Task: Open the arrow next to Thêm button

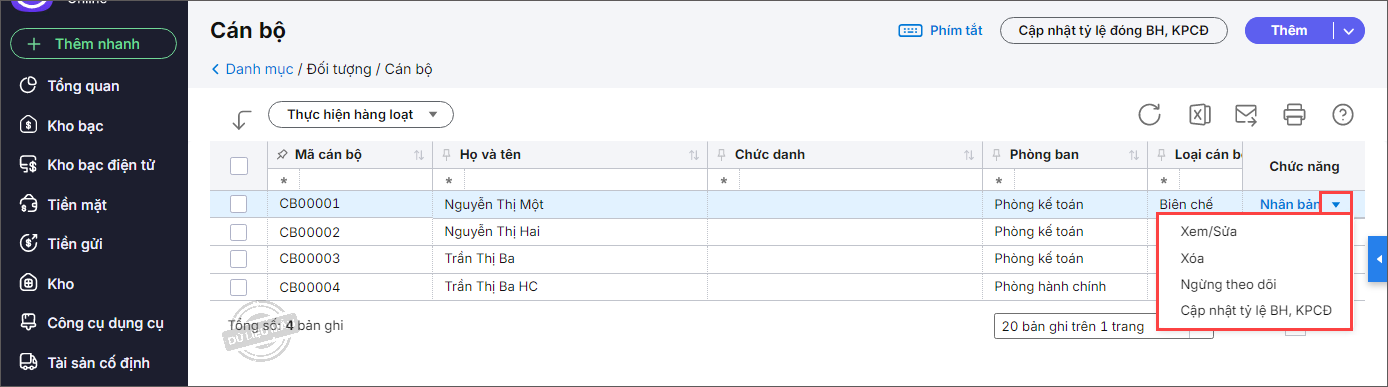Action: [1349, 31]
